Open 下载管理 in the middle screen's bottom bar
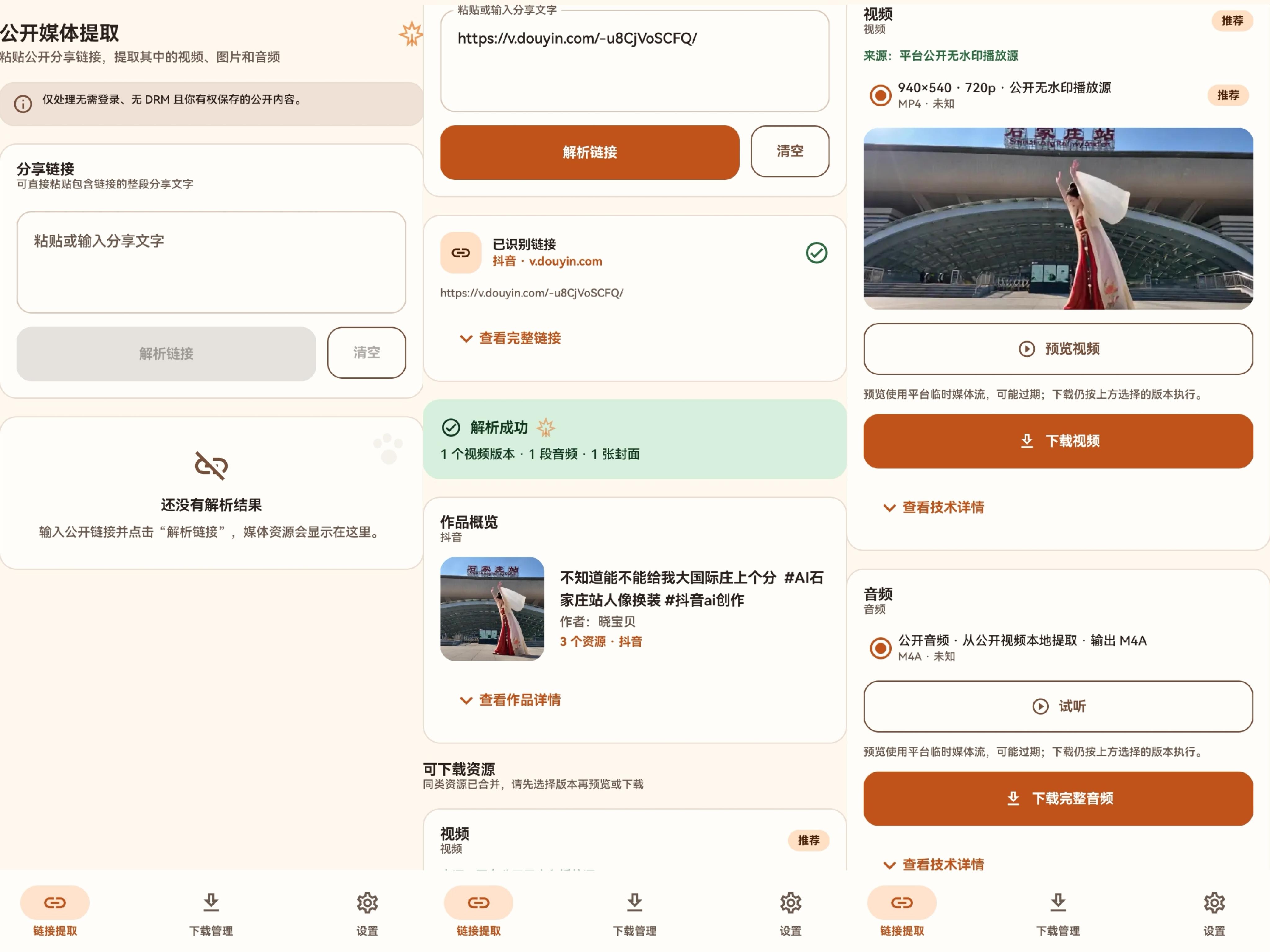Screen dimensions: 1270x952 coord(634,915)
